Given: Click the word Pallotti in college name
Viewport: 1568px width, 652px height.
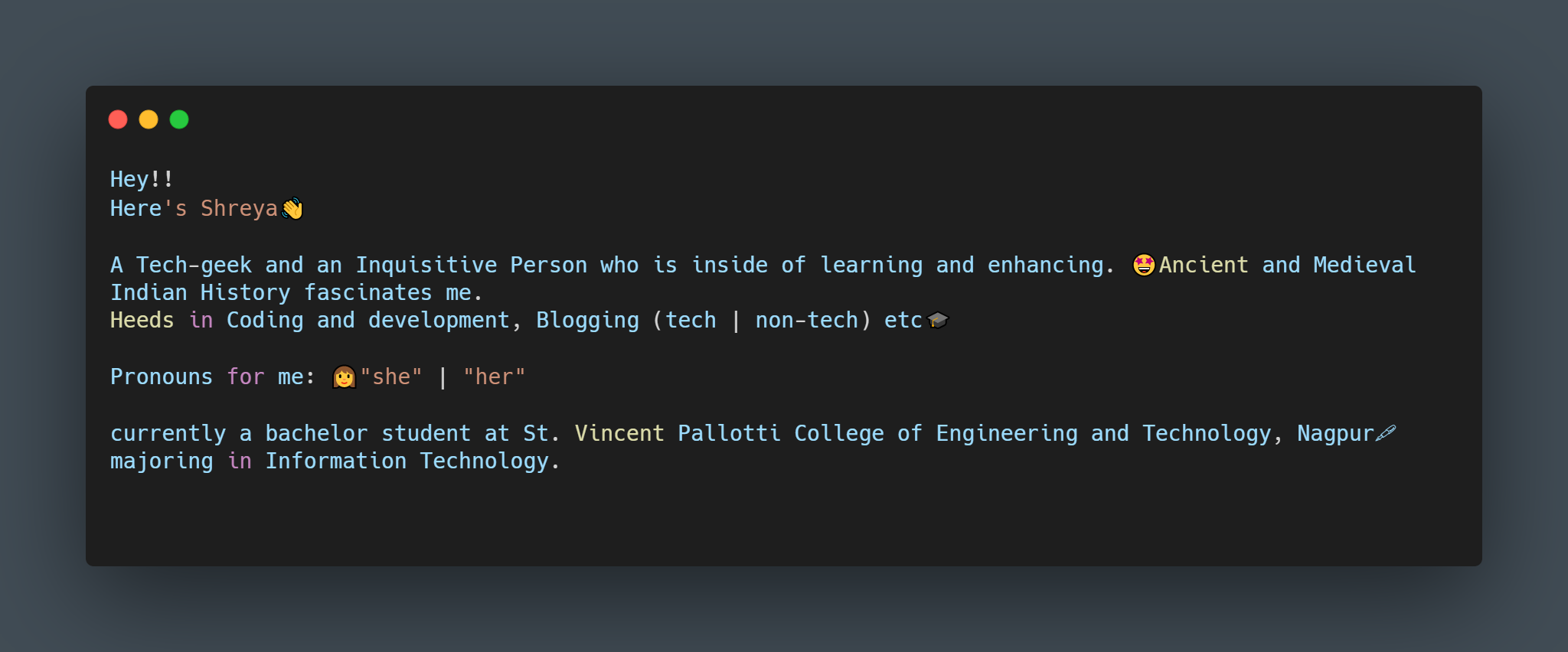Looking at the screenshot, I should 730,433.
